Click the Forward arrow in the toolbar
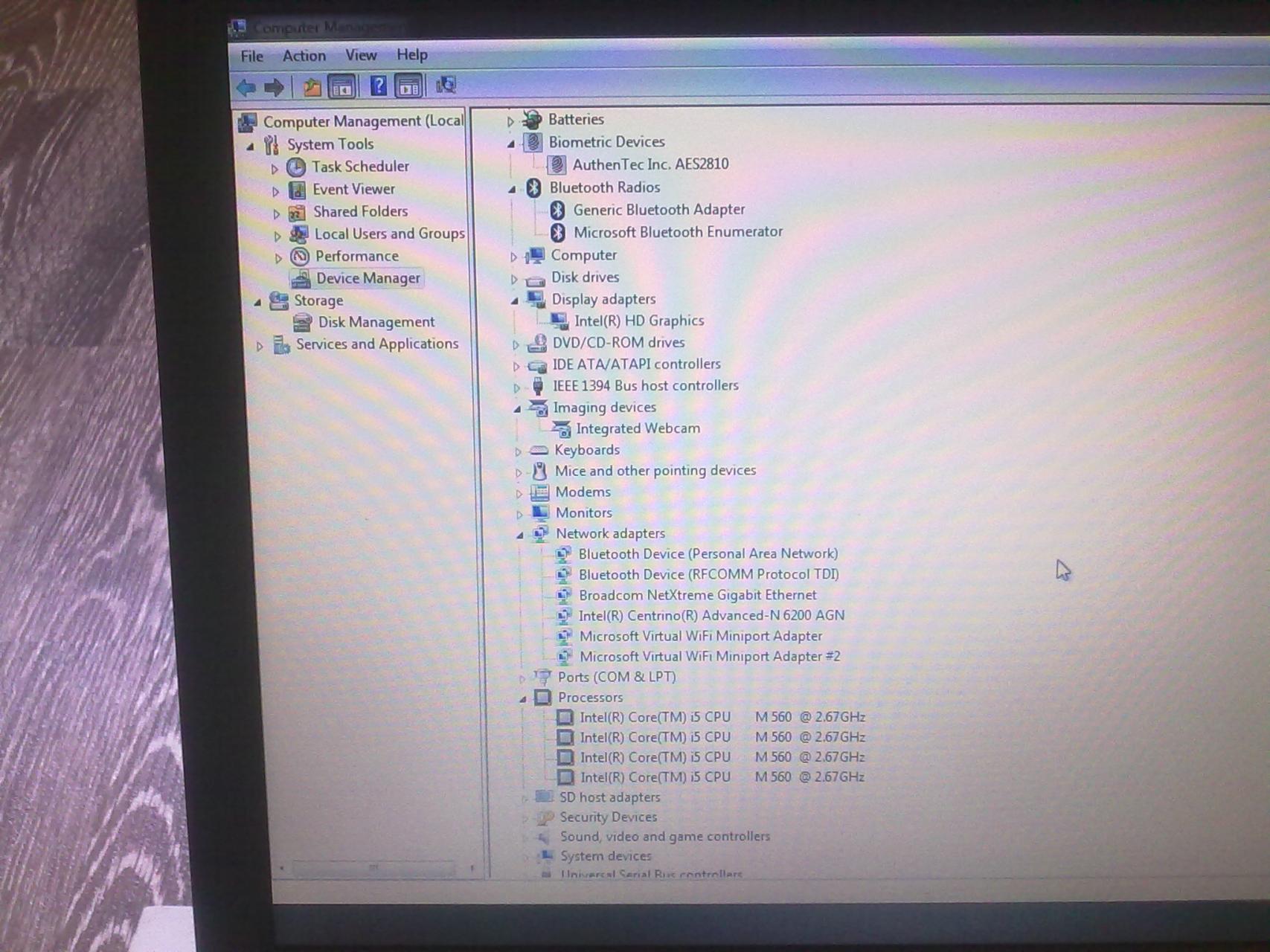1270x952 pixels. 275,88
